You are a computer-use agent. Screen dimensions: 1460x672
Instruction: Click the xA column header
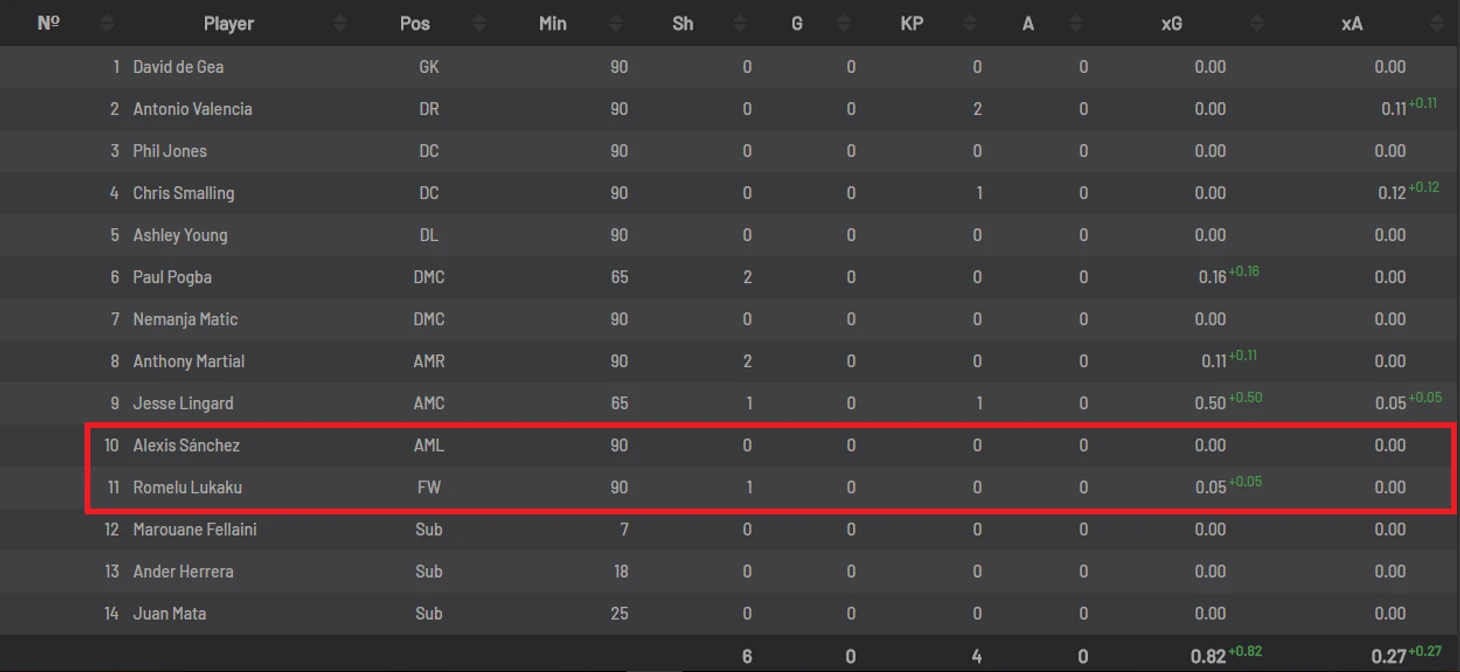(1352, 23)
